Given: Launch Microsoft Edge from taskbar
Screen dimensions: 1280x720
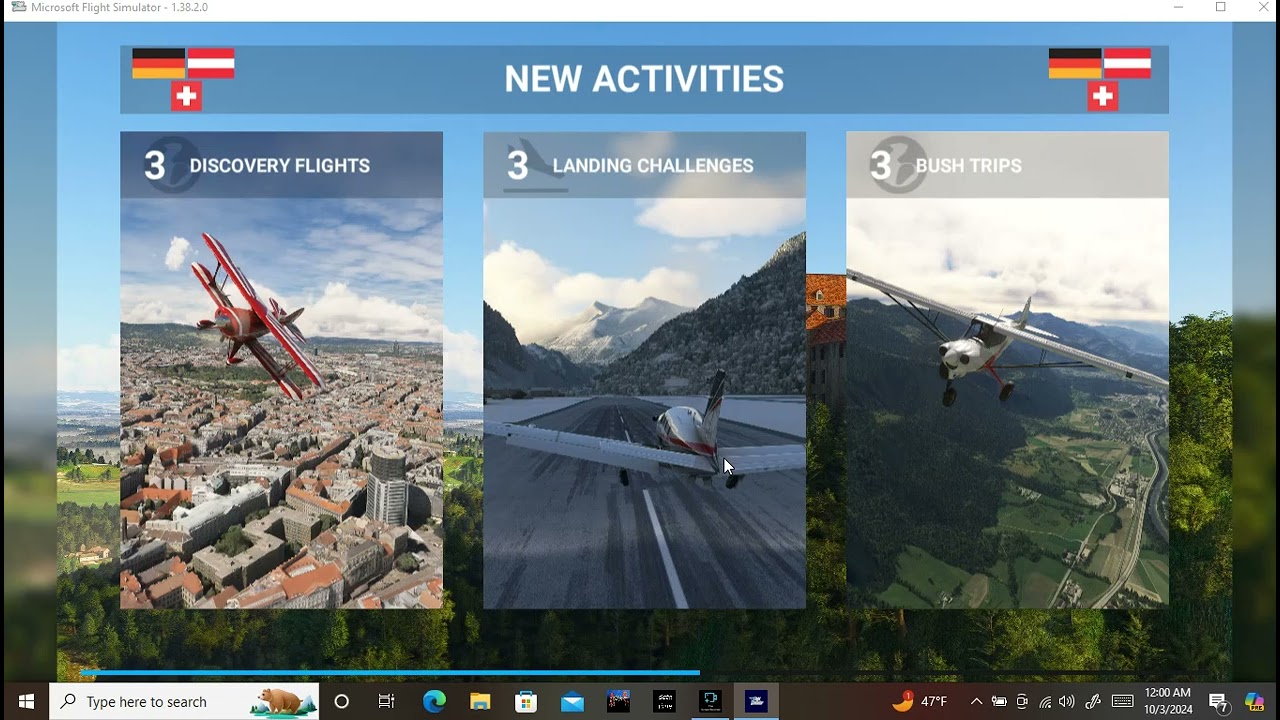Looking at the screenshot, I should [x=434, y=701].
